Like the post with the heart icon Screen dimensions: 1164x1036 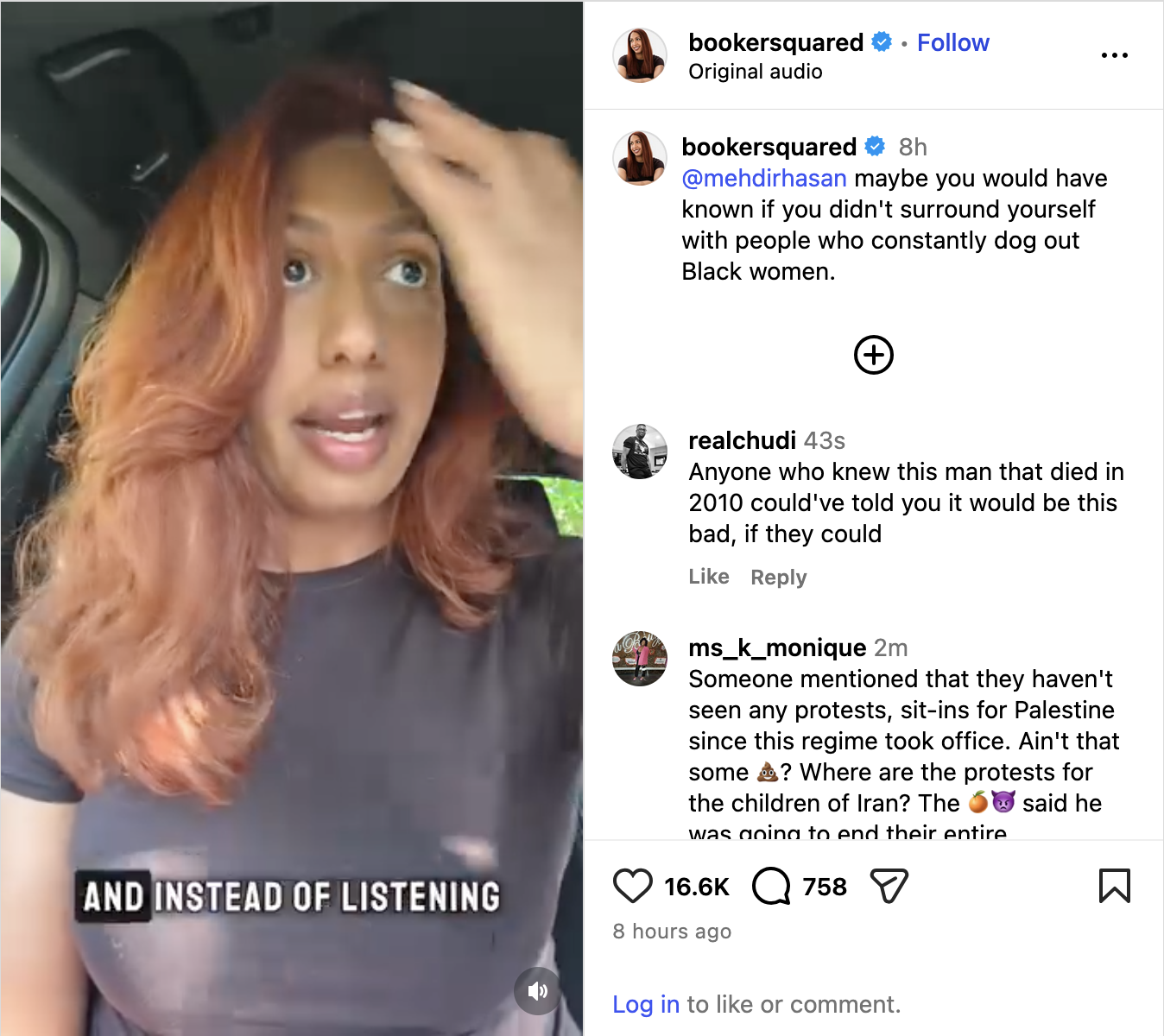tap(633, 886)
